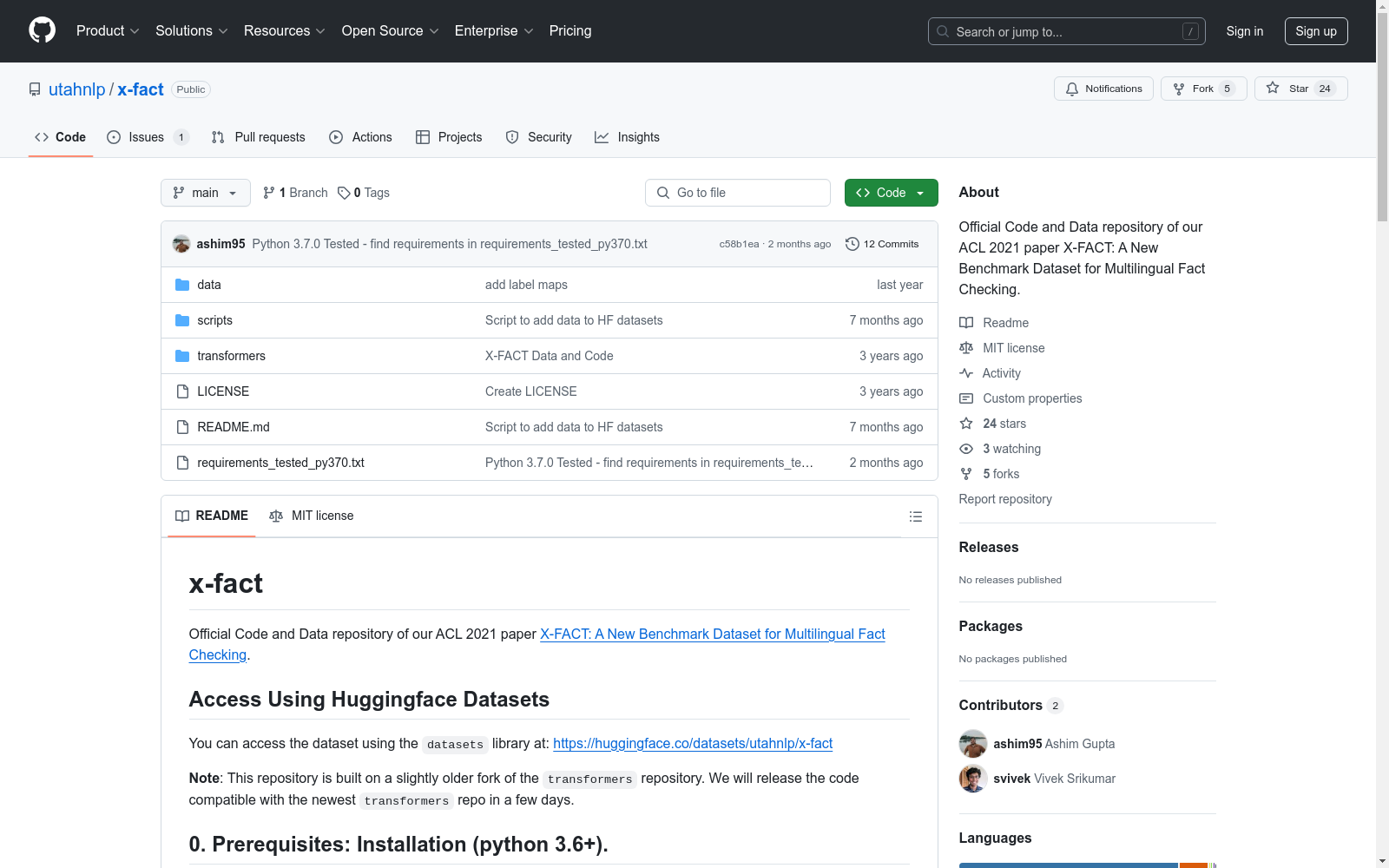Click Report repository link

tap(1005, 499)
